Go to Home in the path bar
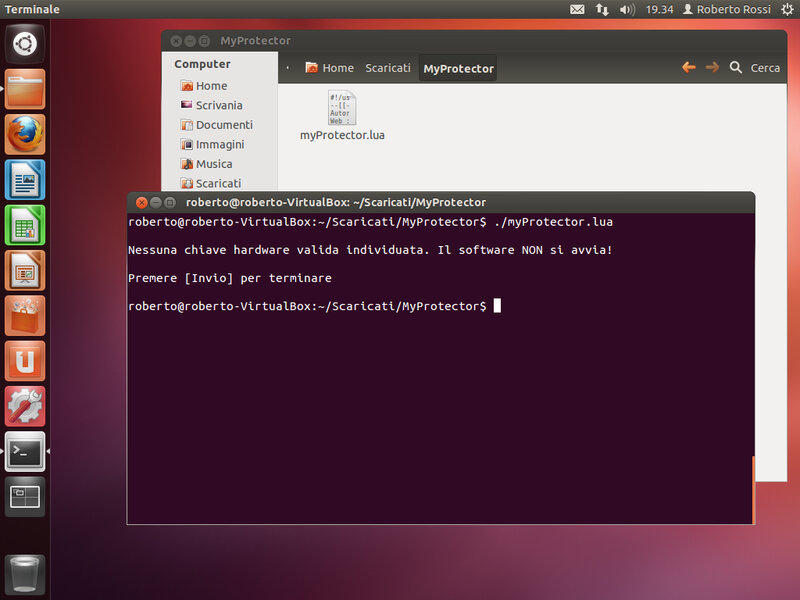This screenshot has height=600, width=800. click(329, 68)
